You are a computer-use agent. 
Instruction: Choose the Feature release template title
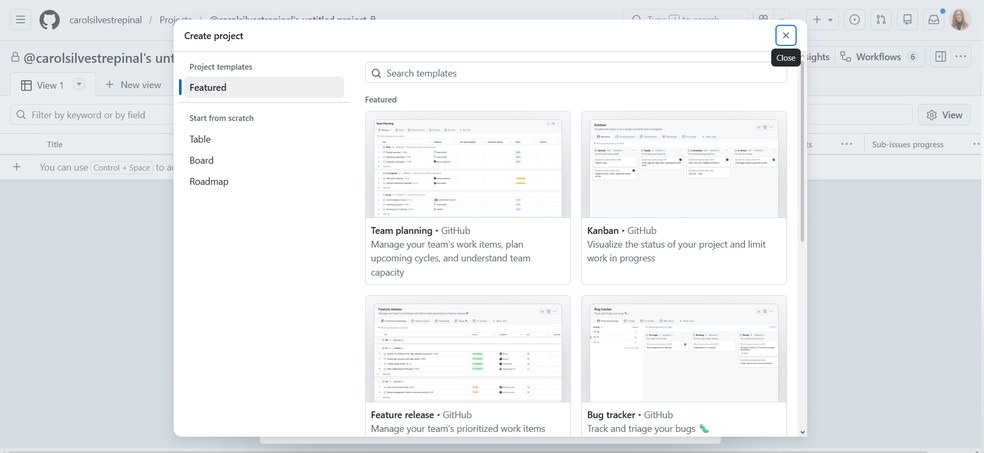coord(402,415)
